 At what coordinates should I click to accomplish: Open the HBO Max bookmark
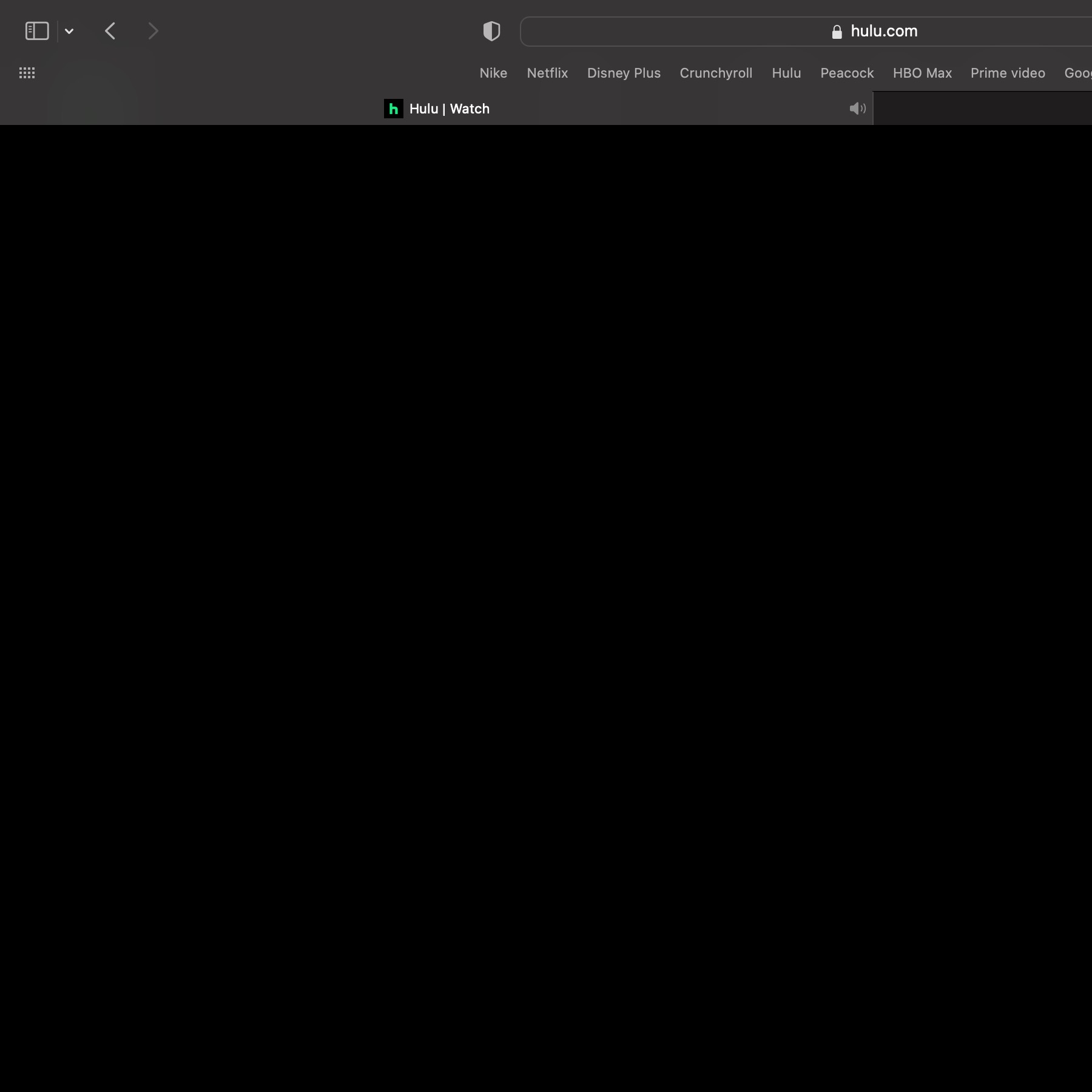click(922, 73)
